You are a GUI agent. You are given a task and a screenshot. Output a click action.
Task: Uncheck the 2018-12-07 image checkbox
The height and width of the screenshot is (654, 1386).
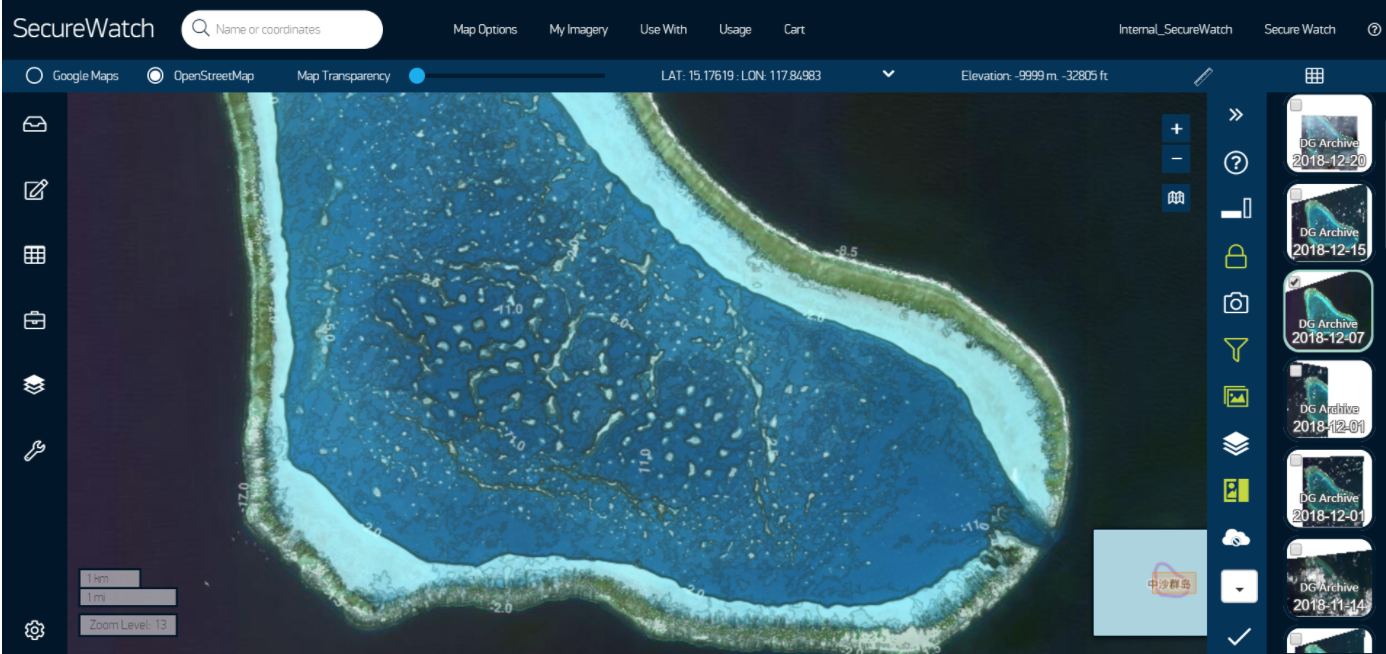[x=1296, y=283]
